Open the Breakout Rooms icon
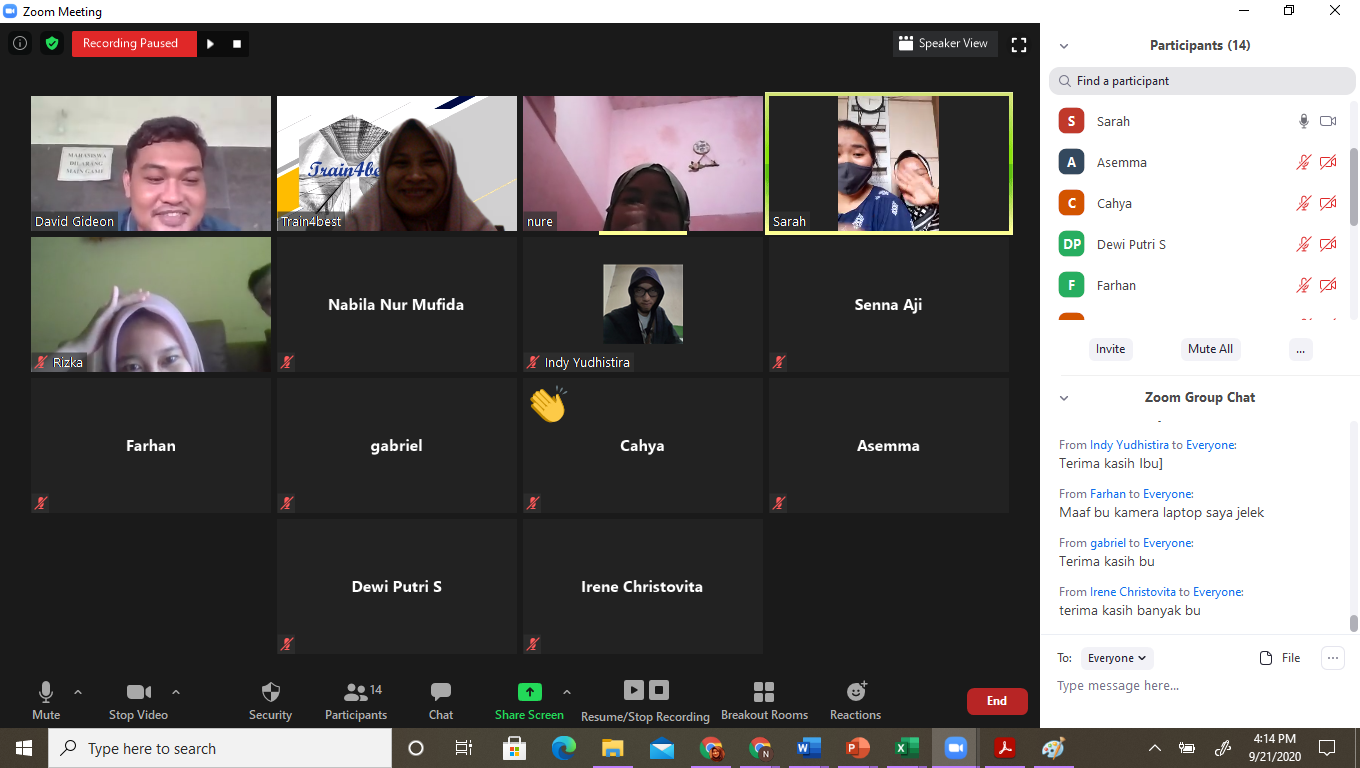Image resolution: width=1360 pixels, height=768 pixels. click(764, 692)
